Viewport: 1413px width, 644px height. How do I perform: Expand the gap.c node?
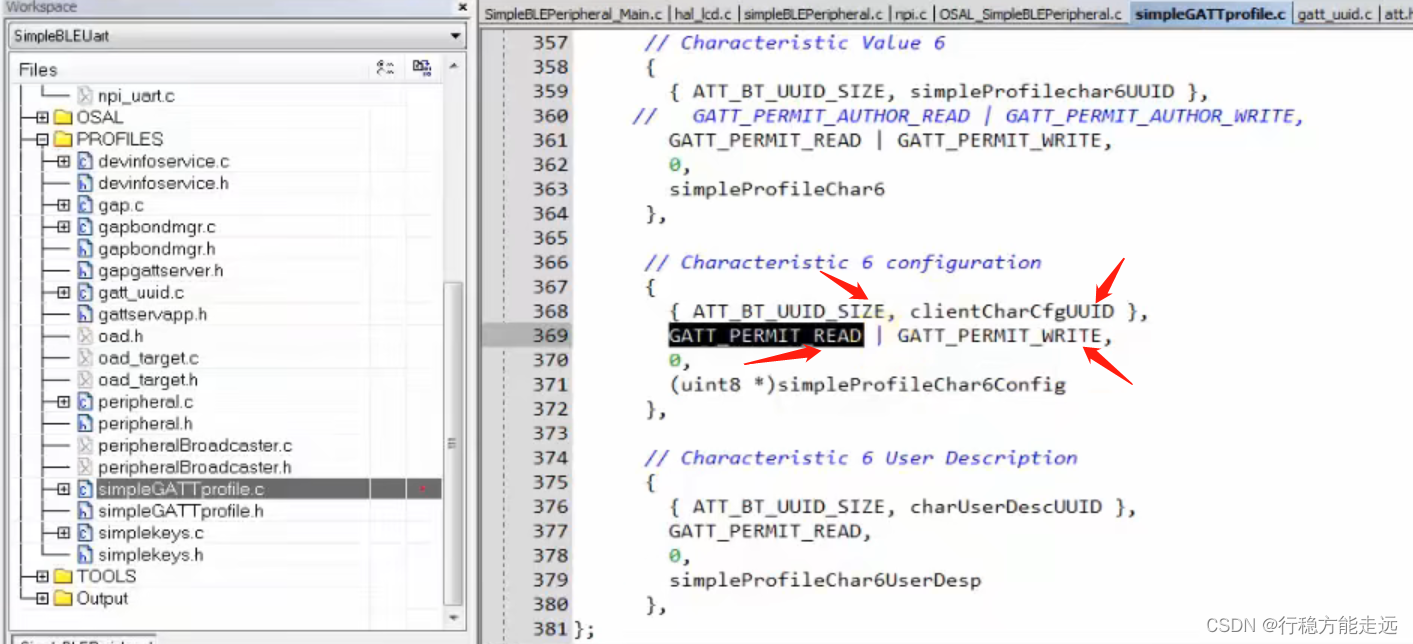tap(64, 205)
